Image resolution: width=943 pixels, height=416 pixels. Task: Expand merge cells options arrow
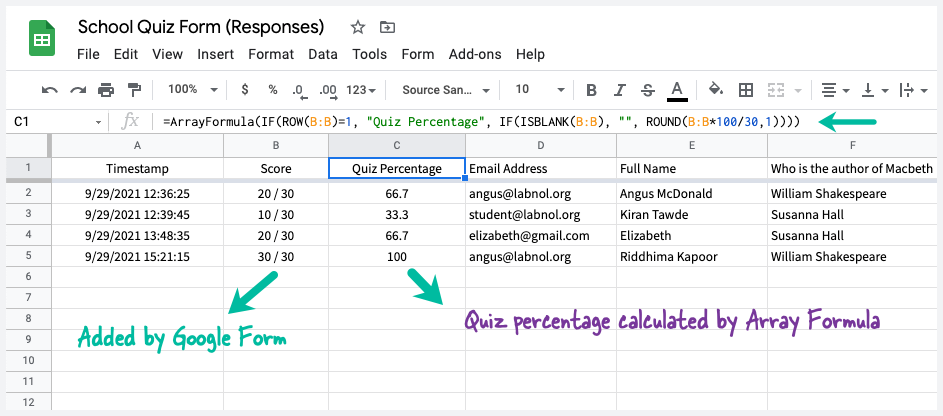tap(798, 91)
